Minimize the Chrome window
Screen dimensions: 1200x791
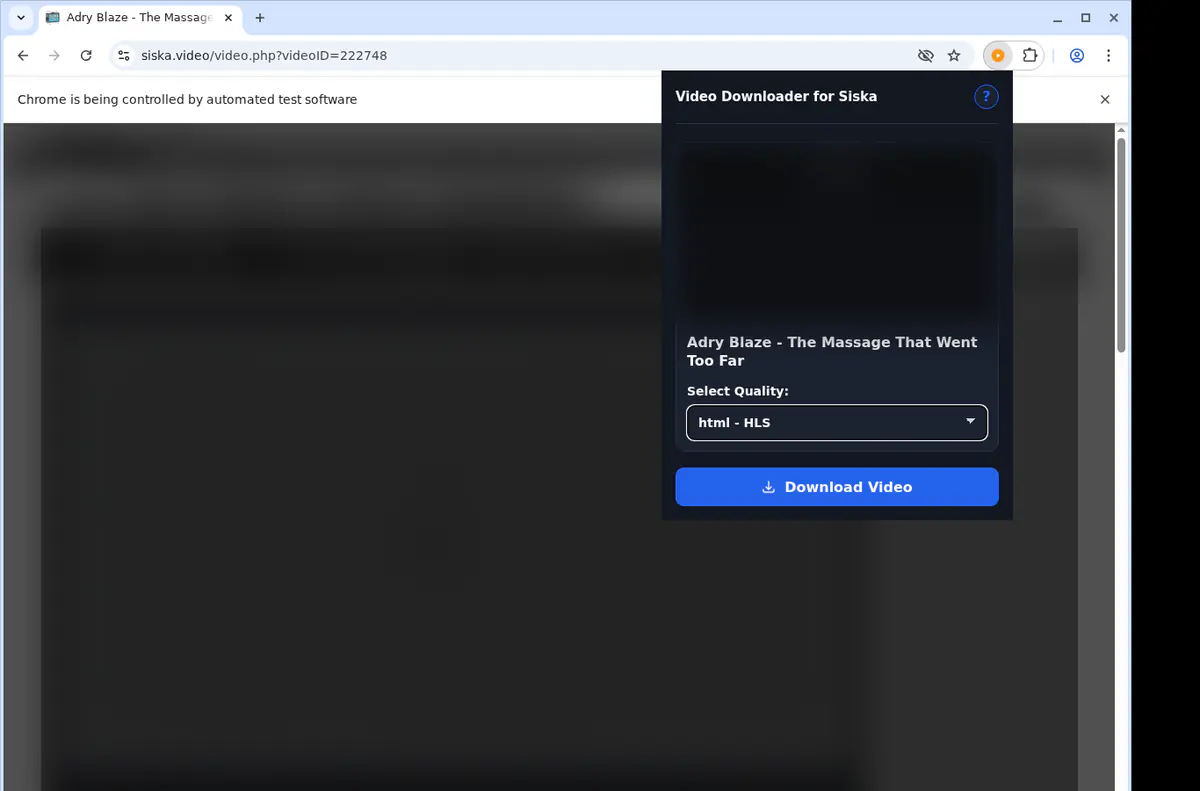[x=1058, y=18]
